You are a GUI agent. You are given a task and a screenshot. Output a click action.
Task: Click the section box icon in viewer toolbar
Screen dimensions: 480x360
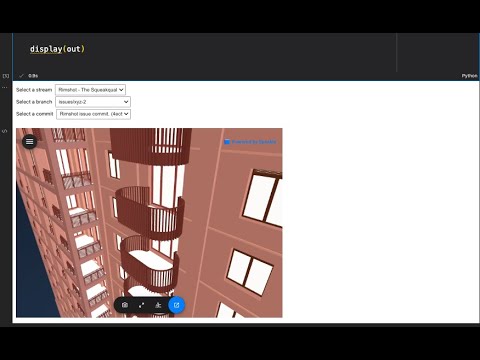tap(158, 305)
